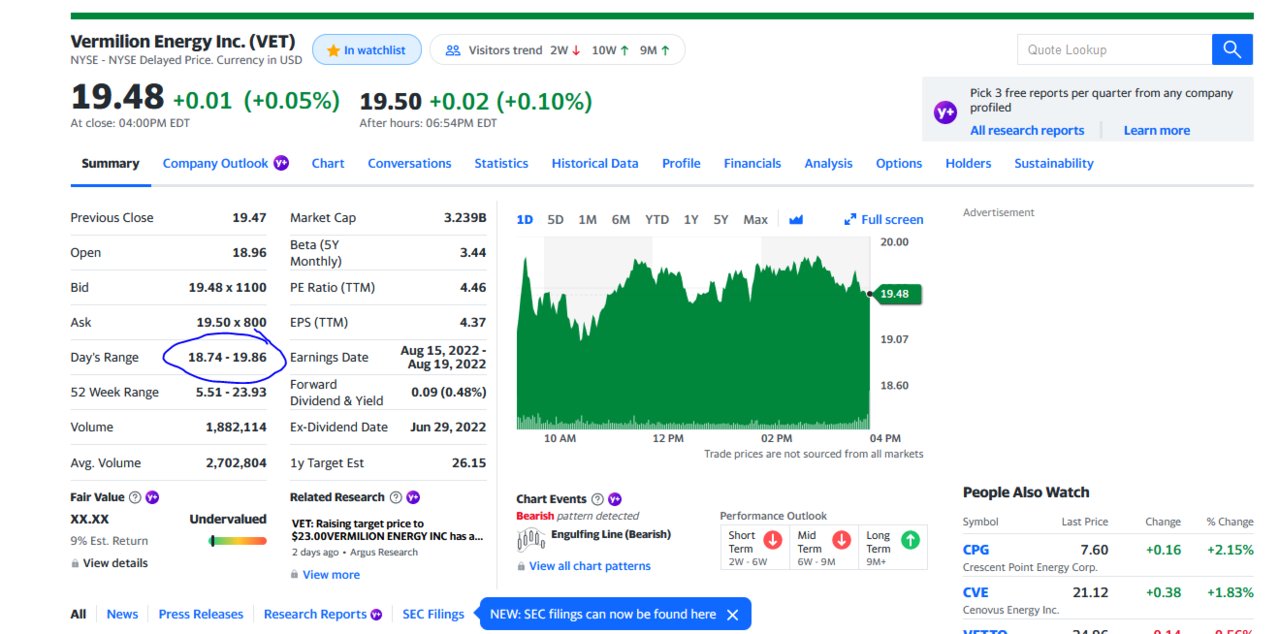Viewport: 1280px width, 634px height.
Task: Click the Y+ badge beside Chart Events
Action: 614,499
